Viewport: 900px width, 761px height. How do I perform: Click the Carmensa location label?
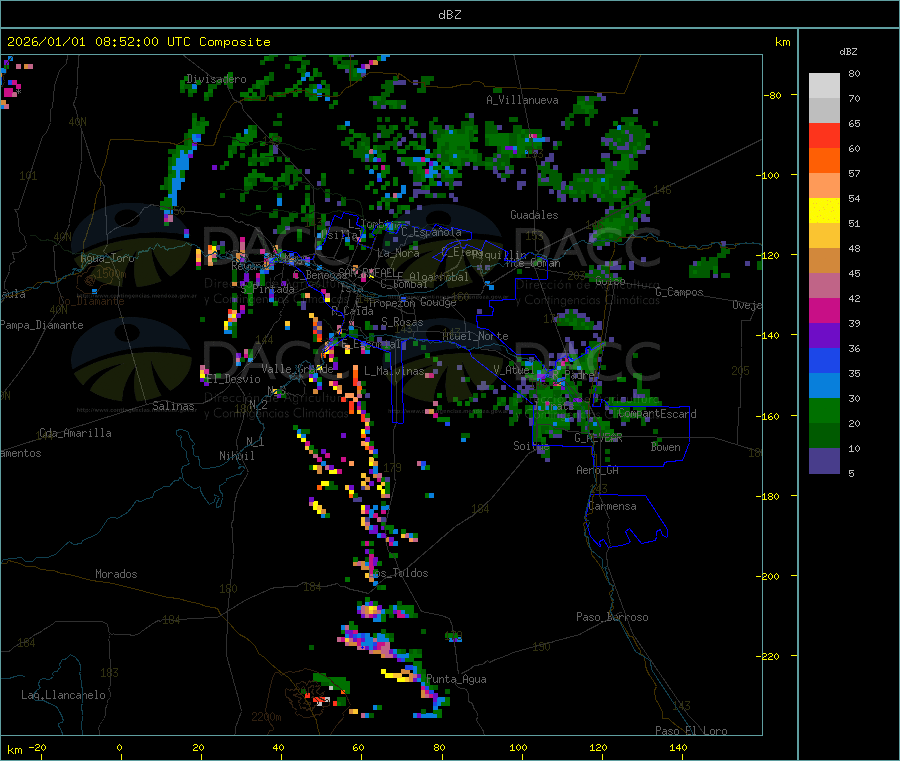pyautogui.click(x=612, y=506)
